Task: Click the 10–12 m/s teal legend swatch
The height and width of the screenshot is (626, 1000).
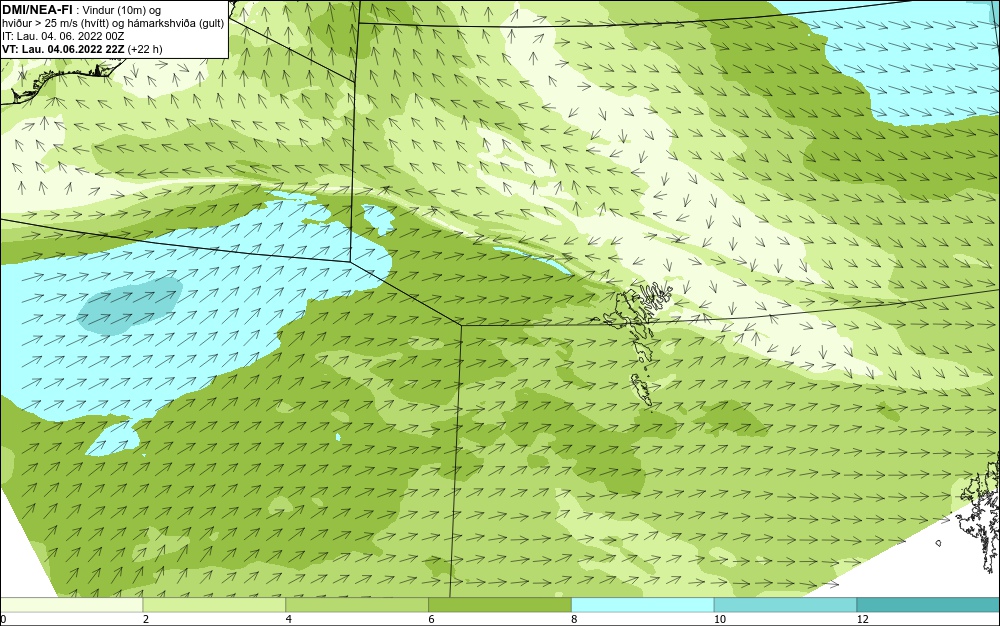Action: [x=786, y=605]
